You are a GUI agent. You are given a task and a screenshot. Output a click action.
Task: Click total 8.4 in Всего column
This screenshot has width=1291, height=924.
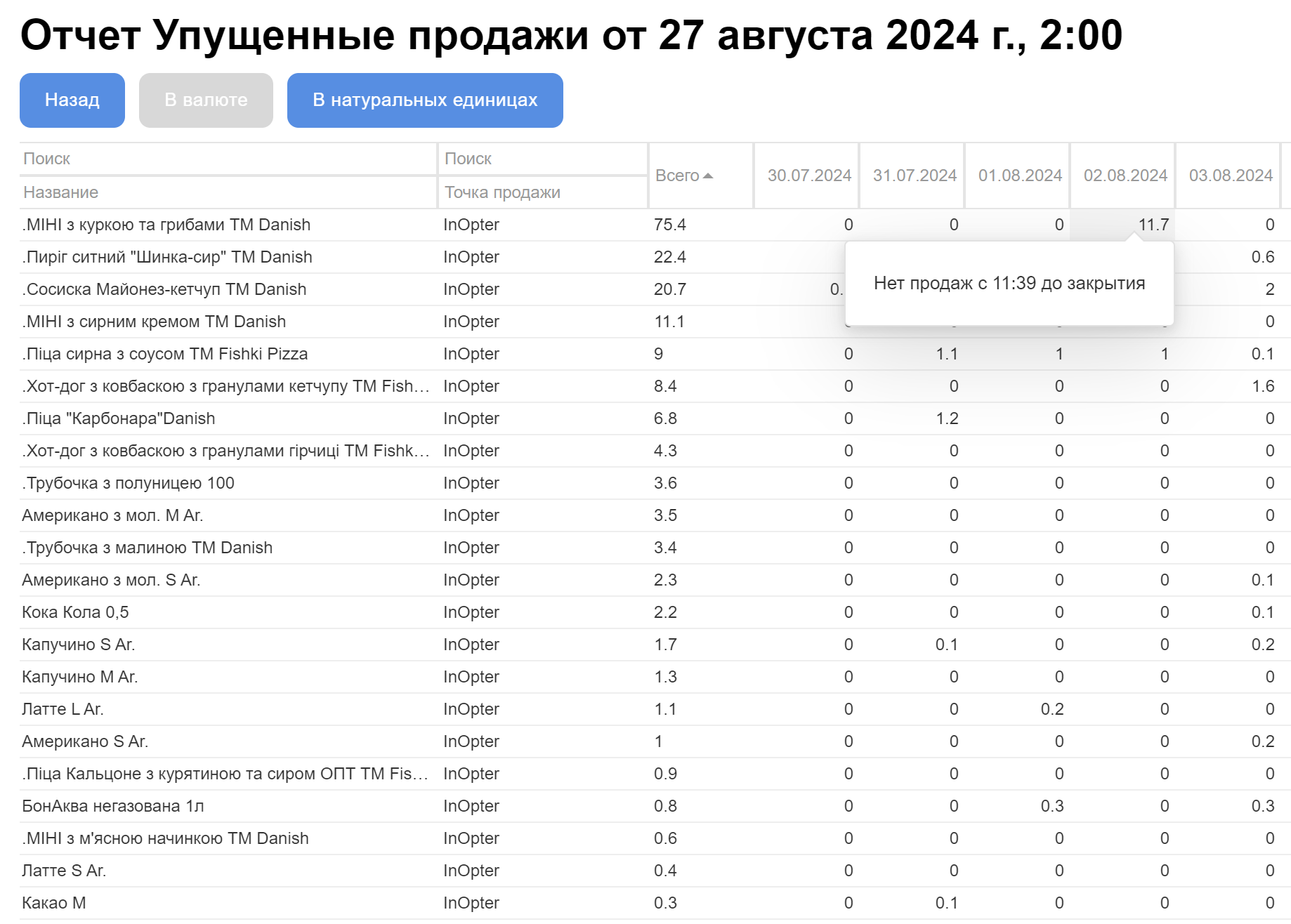click(x=665, y=386)
